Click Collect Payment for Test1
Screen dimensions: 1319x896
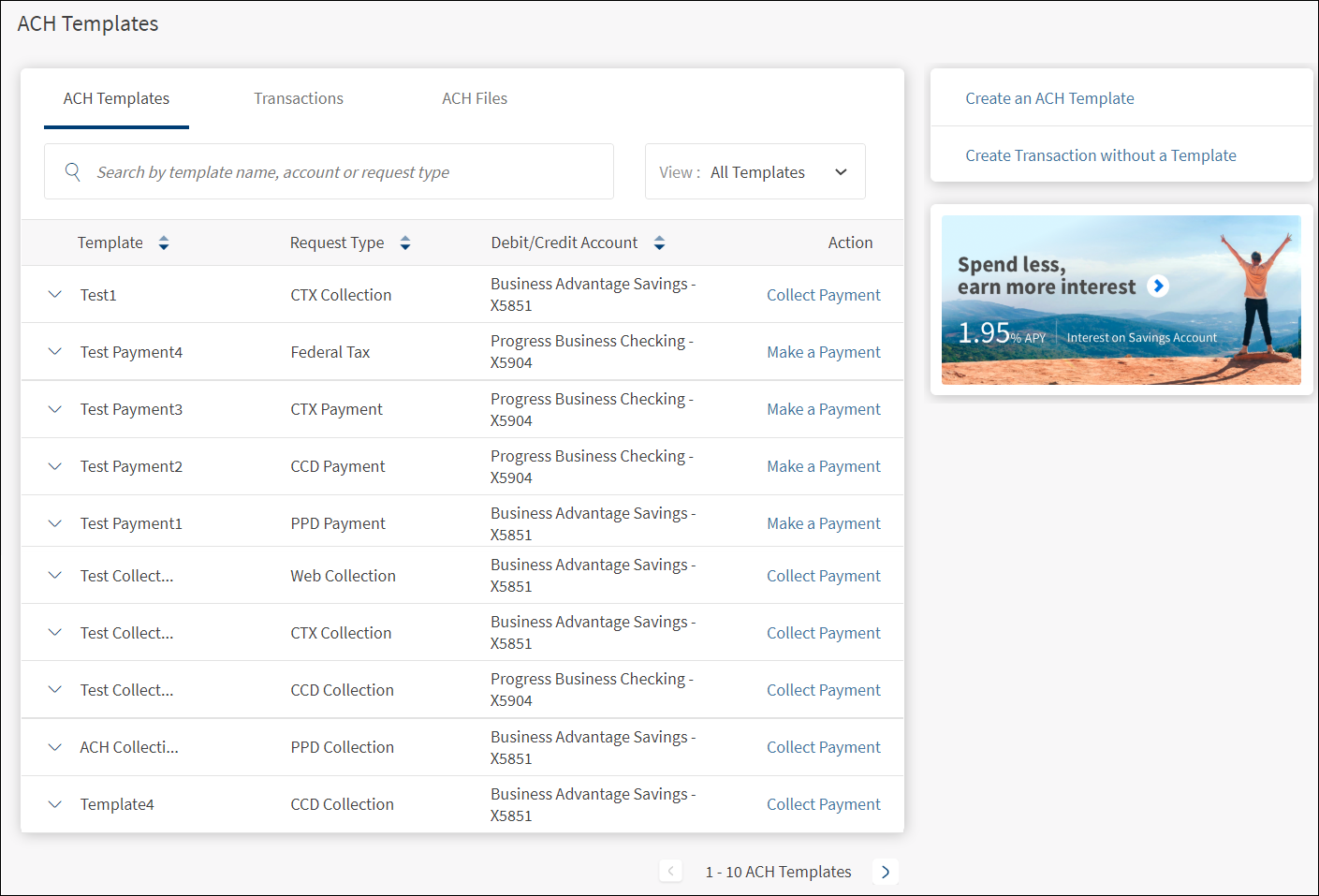tap(823, 295)
